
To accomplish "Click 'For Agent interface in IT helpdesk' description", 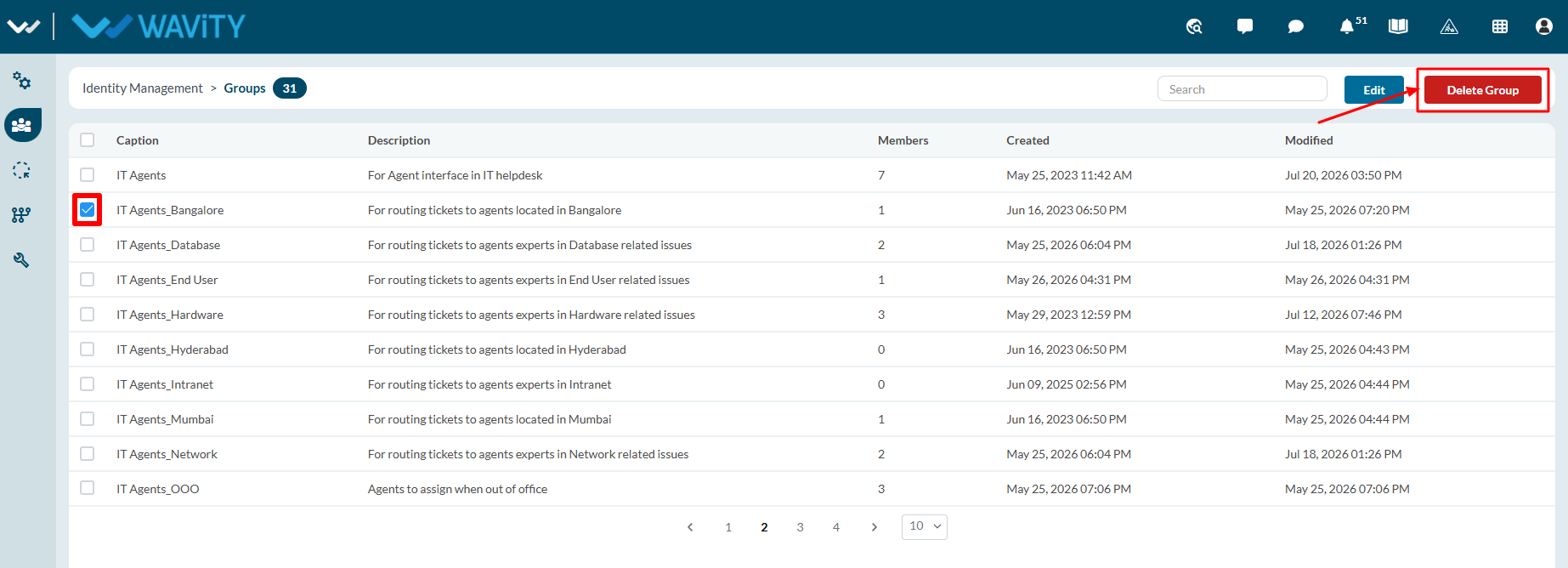I will pos(455,175).
